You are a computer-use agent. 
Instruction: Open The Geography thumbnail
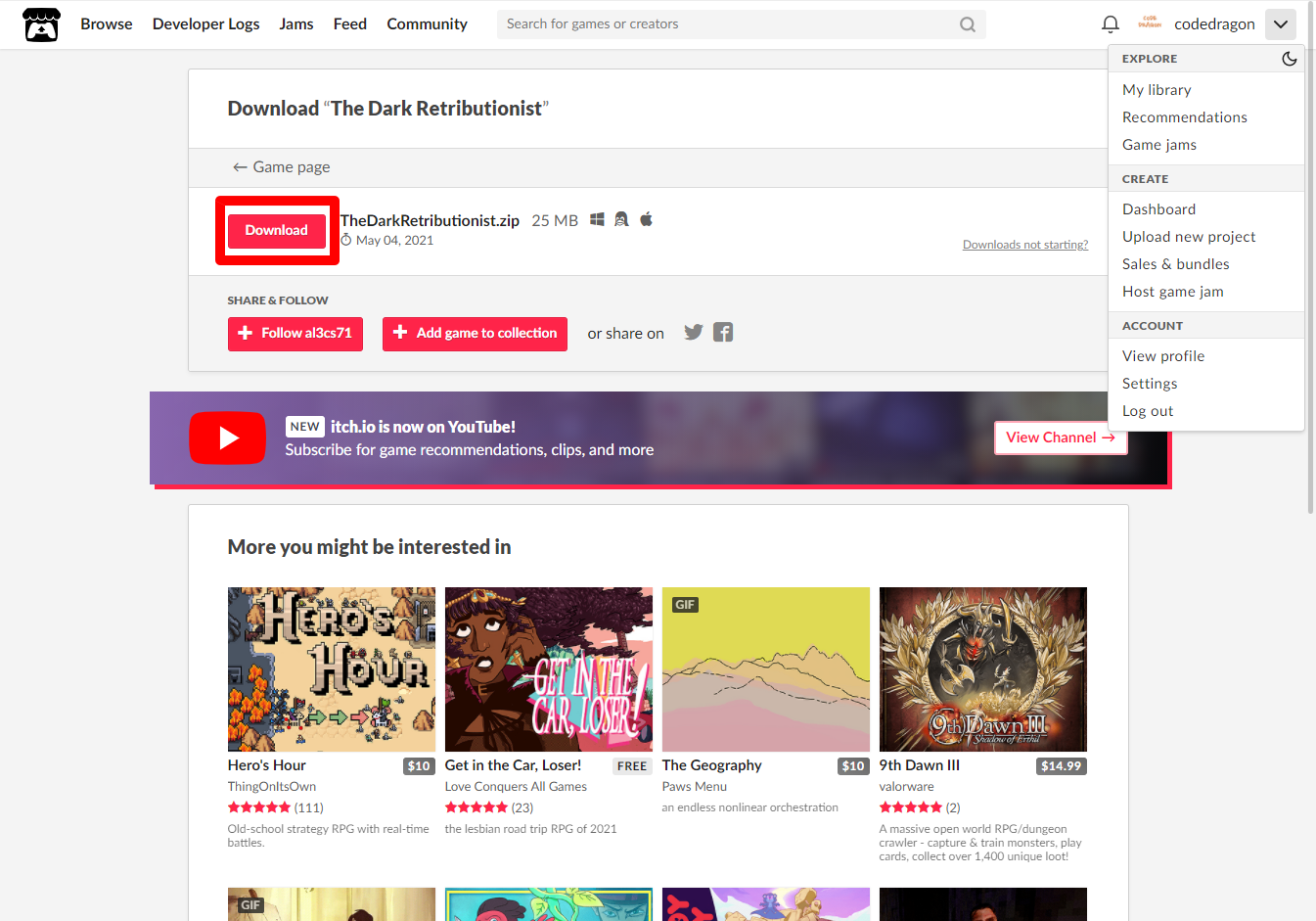click(x=766, y=669)
